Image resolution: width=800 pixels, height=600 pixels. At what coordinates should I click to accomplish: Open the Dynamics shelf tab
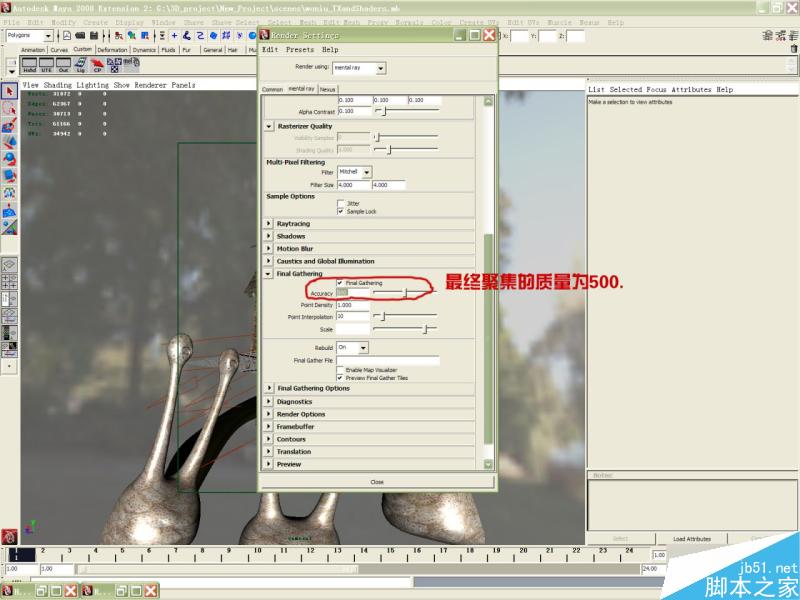(x=144, y=50)
